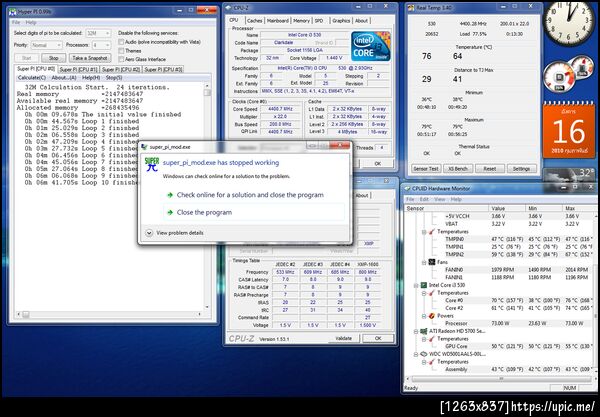Click Sensor Test button in Real Temp

point(426,168)
